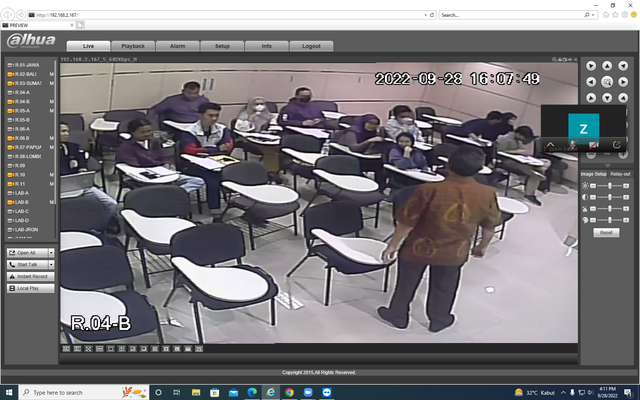Screen dimensions: 640x400
Task: Open the Info tab
Action: pyautogui.click(x=267, y=46)
